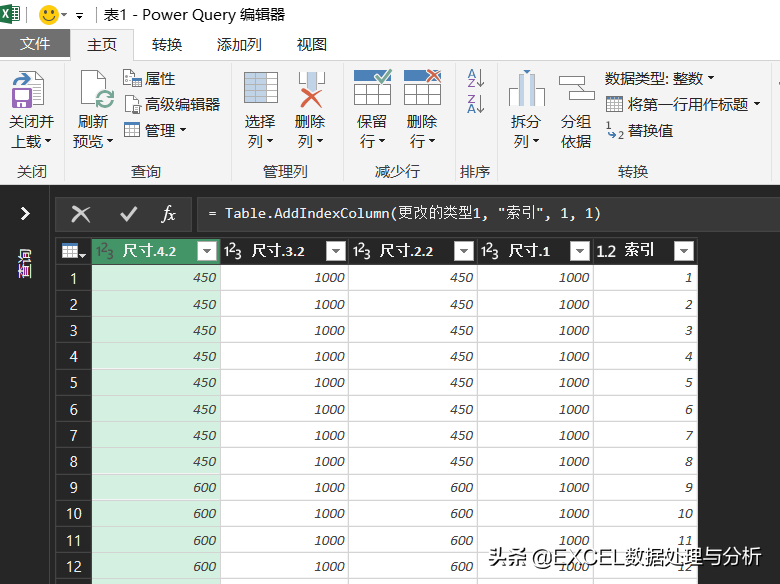The height and width of the screenshot is (584, 780).
Task: Click the Excel app icon in title bar
Action: (9, 13)
